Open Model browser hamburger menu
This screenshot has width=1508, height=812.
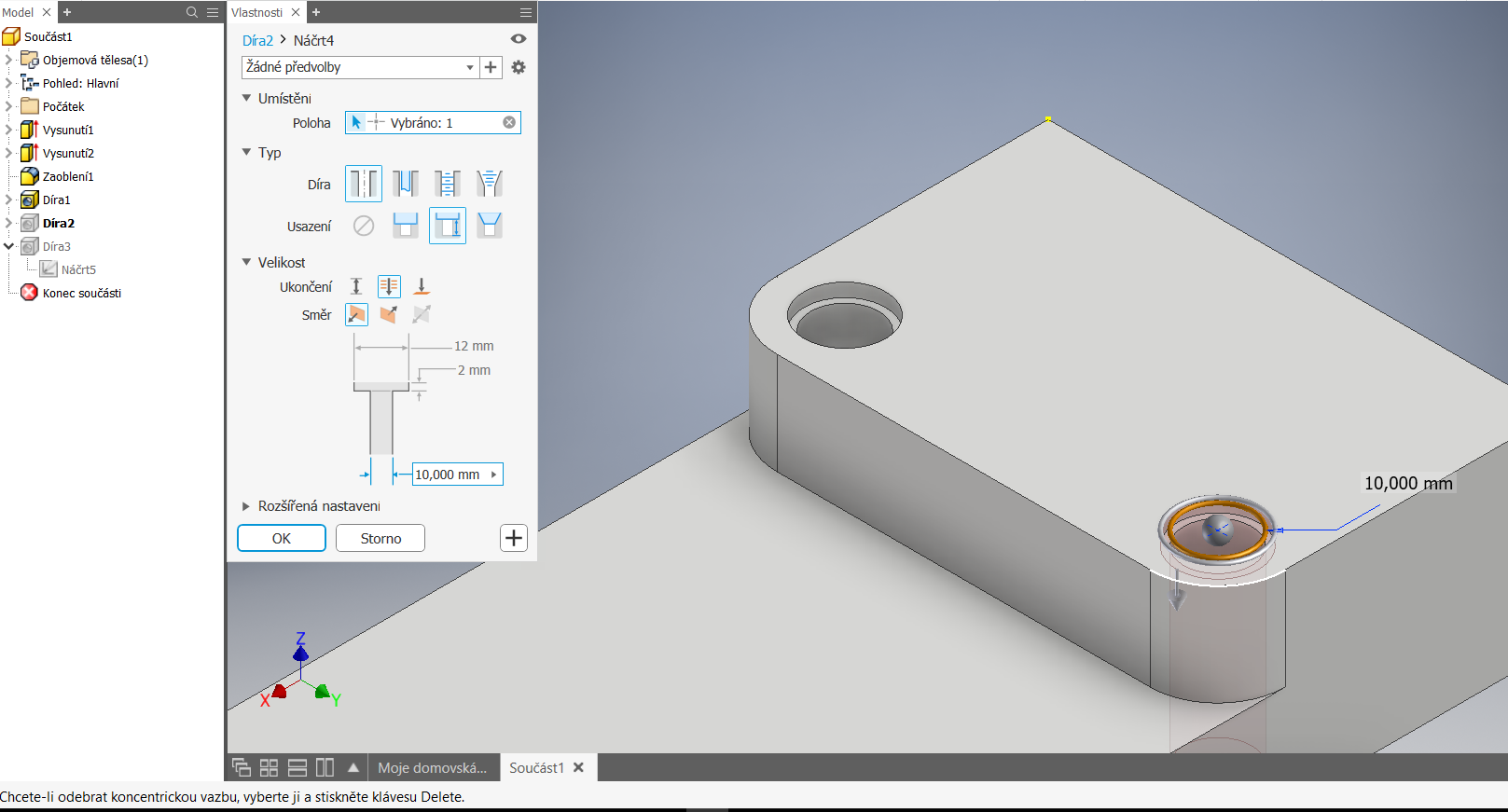213,12
